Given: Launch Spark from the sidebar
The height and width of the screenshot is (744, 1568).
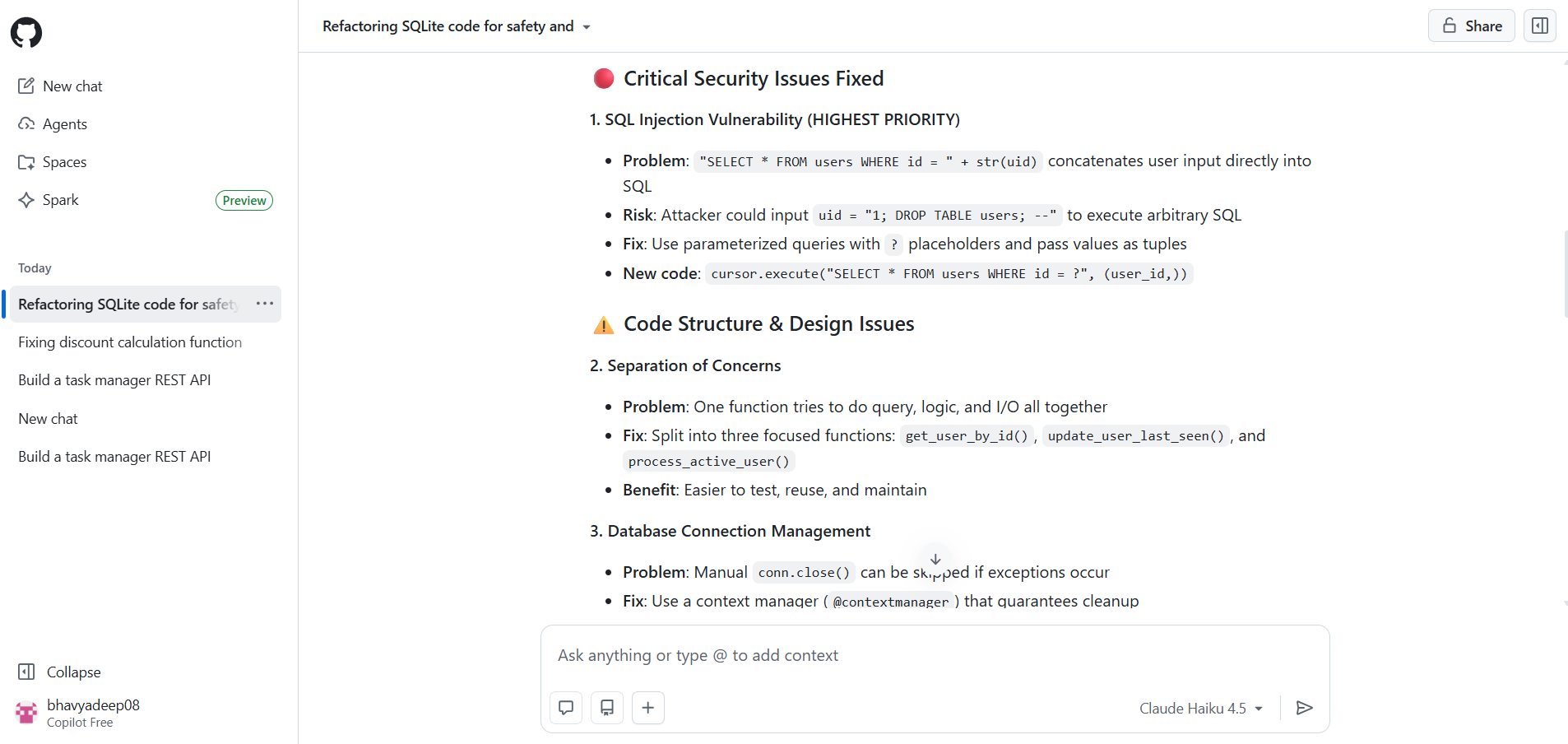Looking at the screenshot, I should [60, 199].
